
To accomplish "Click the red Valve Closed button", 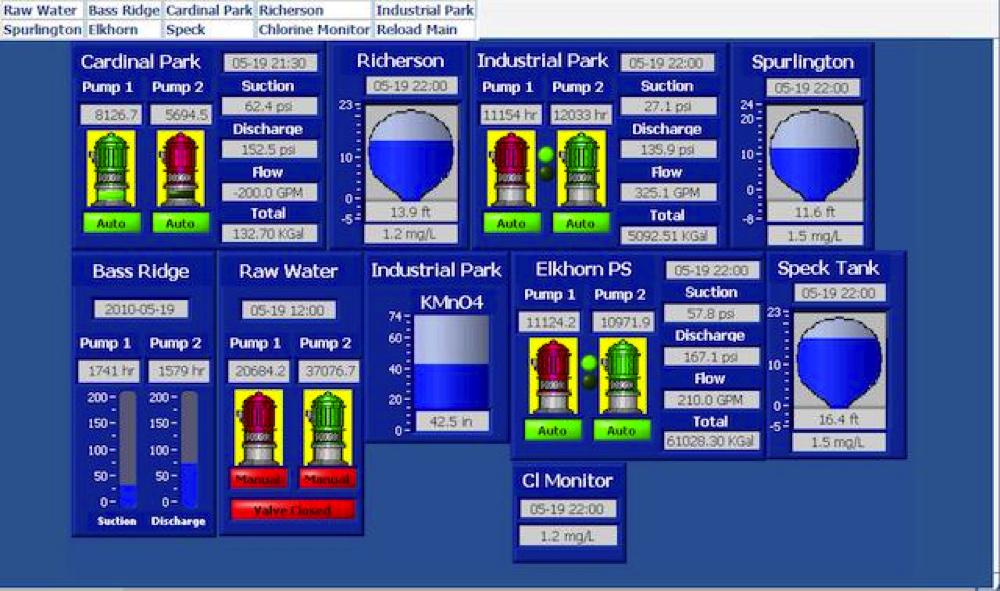I will tap(293, 510).
